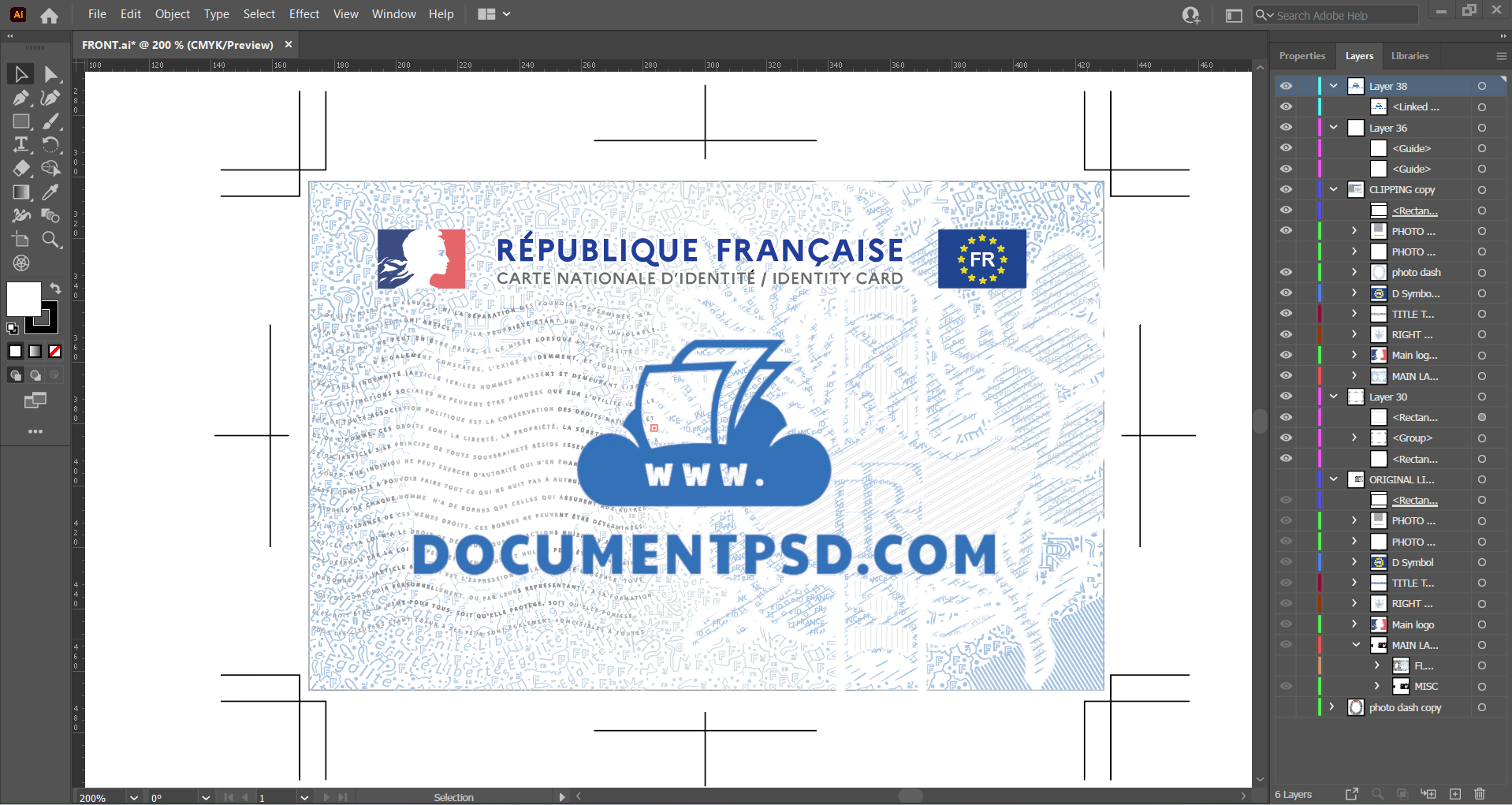Screen dimensions: 1512x805
Task: Open the Object menu
Action: click(173, 14)
